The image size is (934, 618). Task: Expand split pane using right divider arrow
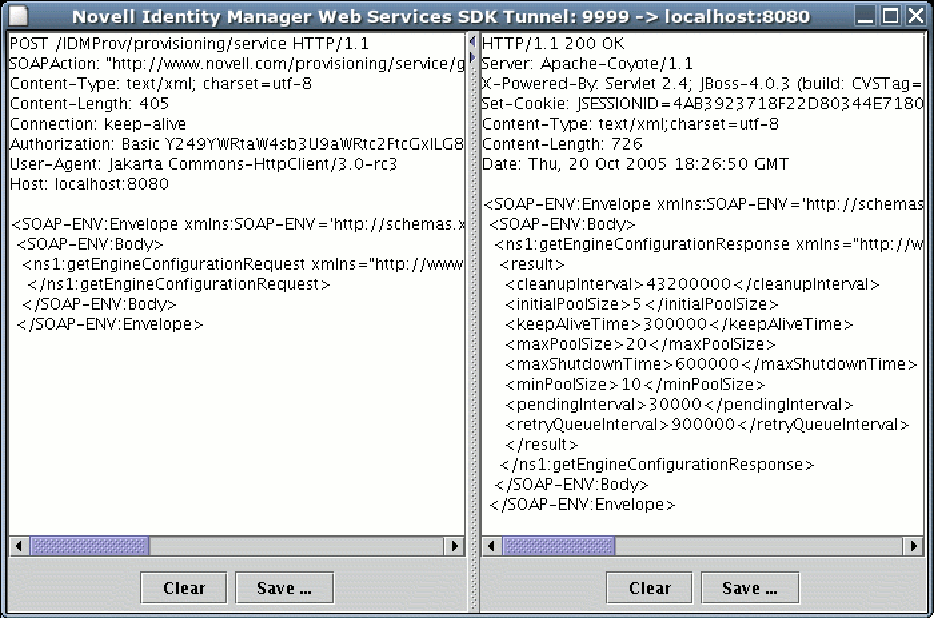[x=472, y=57]
